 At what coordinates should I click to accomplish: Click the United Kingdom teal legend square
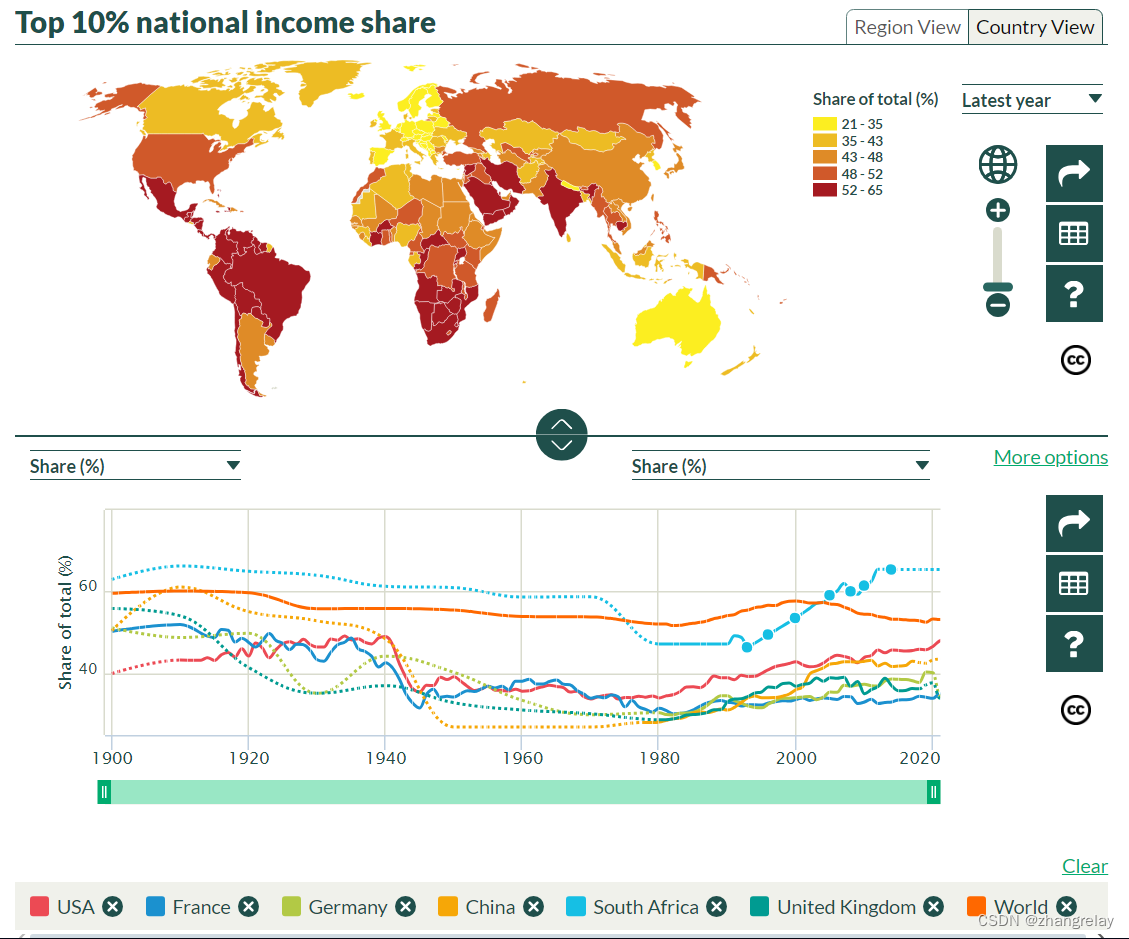pos(760,906)
